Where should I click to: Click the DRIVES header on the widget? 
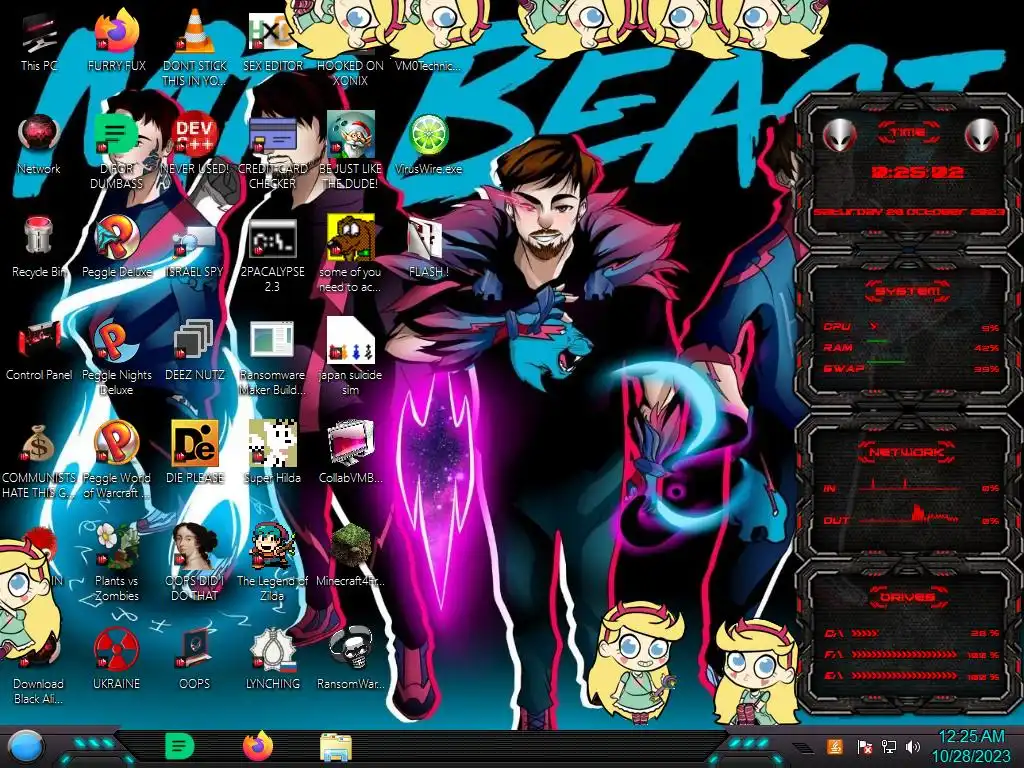908,597
